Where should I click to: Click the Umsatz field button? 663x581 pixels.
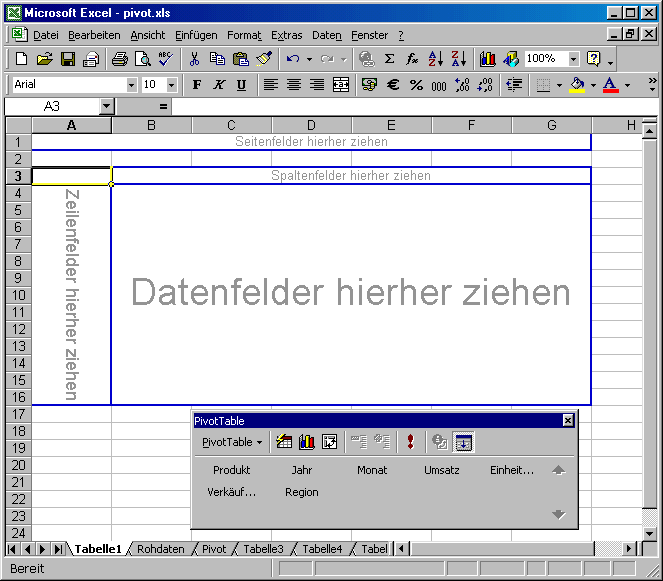[x=441, y=469]
